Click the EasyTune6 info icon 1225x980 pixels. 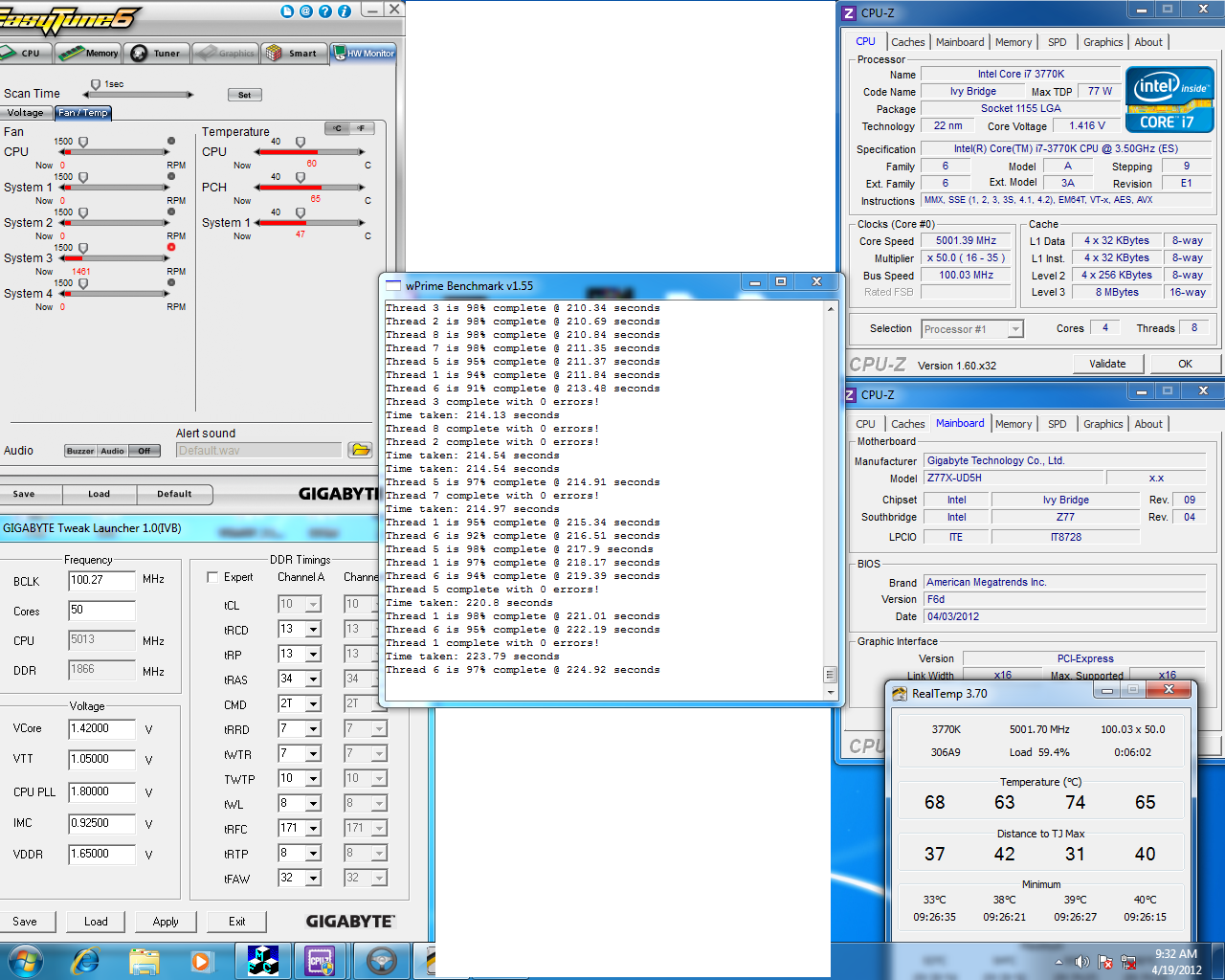(x=345, y=11)
